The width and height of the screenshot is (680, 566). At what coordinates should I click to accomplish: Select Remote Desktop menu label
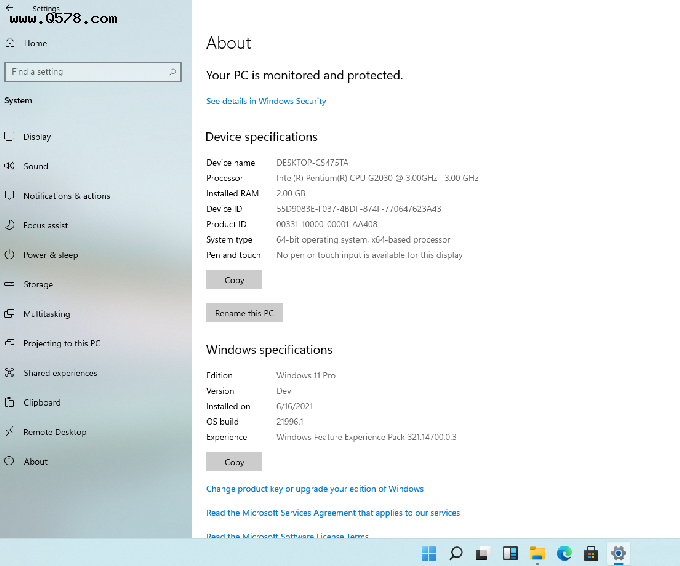point(55,432)
